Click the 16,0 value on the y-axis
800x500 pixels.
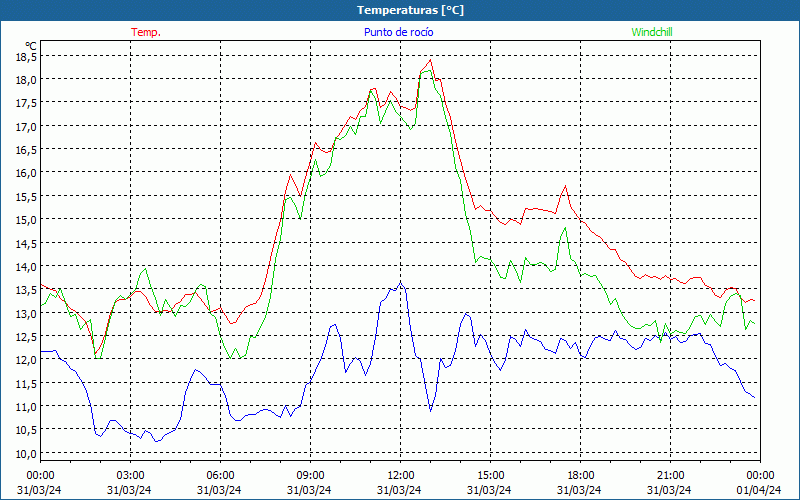(x=26, y=173)
